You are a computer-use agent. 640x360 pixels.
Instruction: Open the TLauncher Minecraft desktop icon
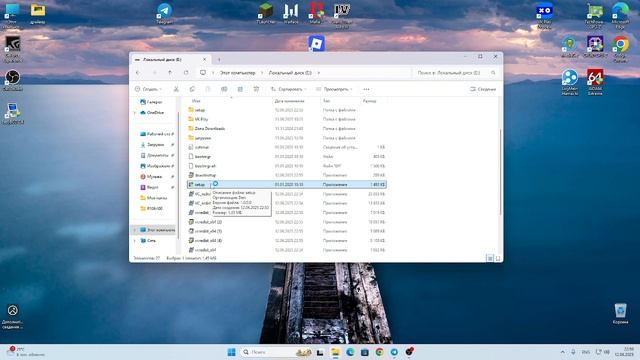(266, 13)
